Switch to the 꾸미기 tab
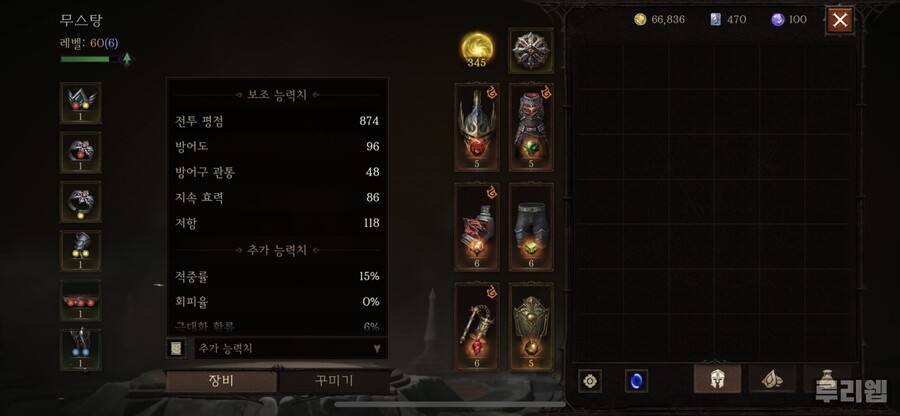The image size is (900, 416). pos(334,382)
